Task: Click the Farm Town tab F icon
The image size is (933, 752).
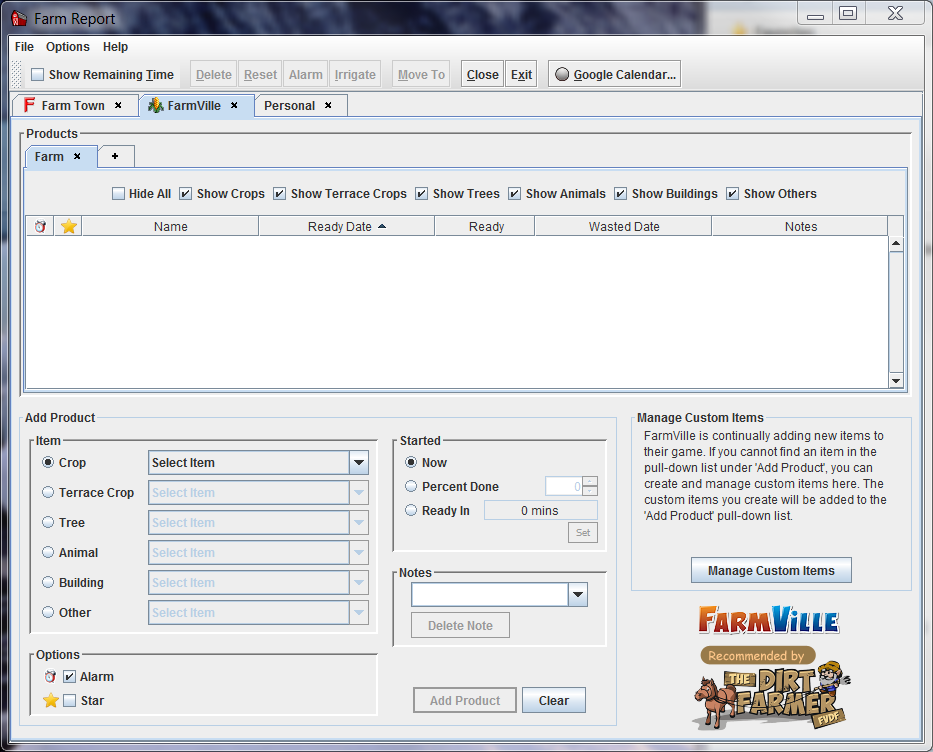Action: tap(29, 105)
